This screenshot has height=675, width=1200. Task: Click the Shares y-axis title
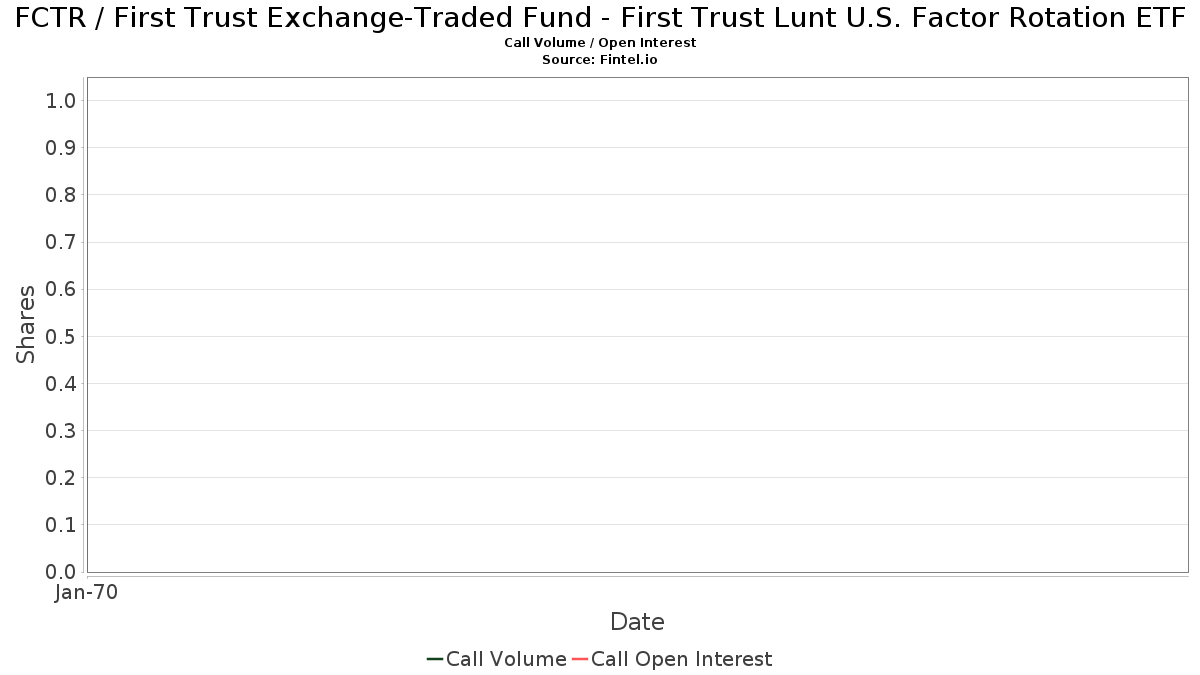tap(26, 325)
